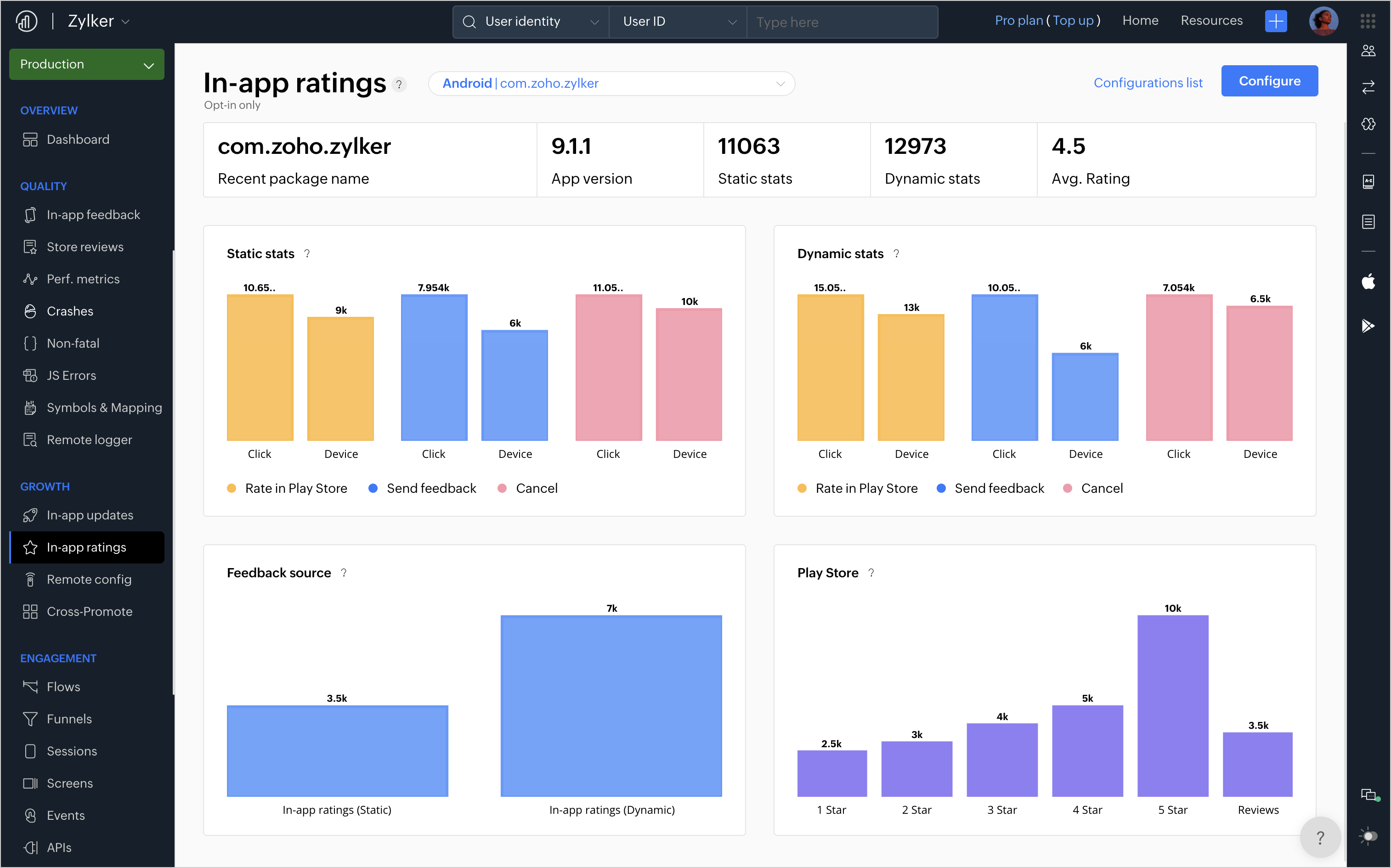Click help icon next to Play Store
This screenshot has height=868, width=1391.
pos(871,572)
